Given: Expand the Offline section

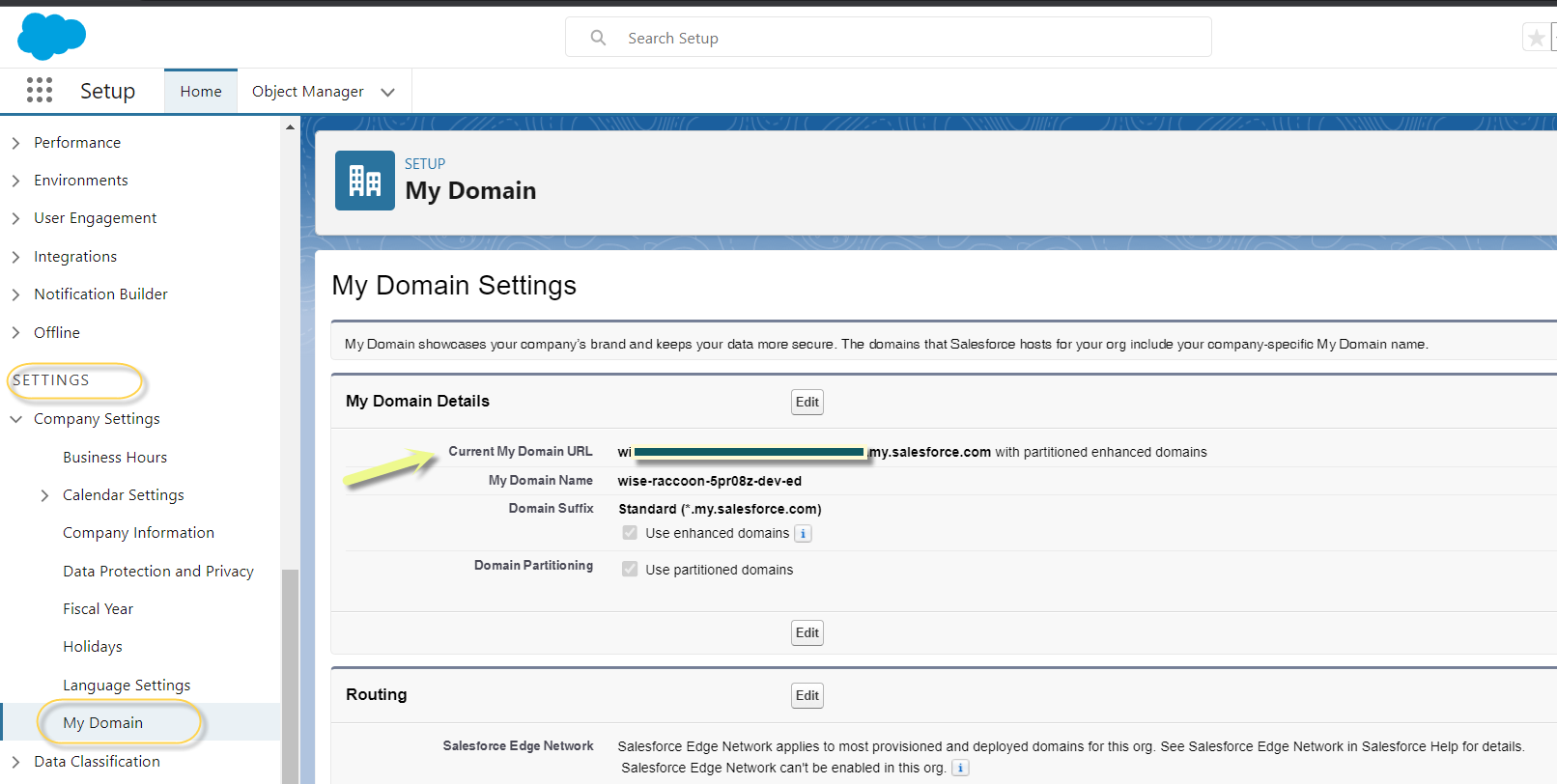Looking at the screenshot, I should (x=15, y=333).
